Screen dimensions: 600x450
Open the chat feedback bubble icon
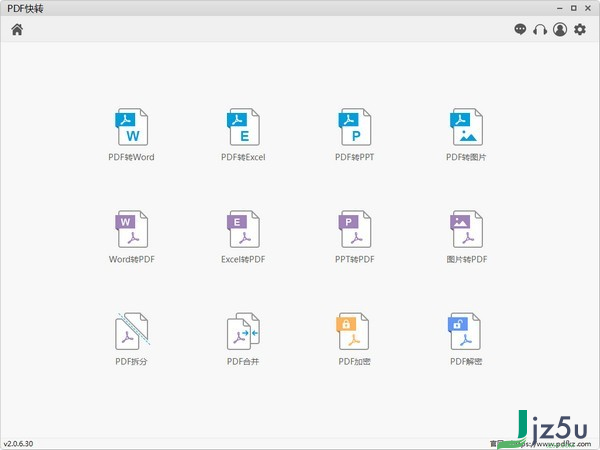[x=520, y=29]
